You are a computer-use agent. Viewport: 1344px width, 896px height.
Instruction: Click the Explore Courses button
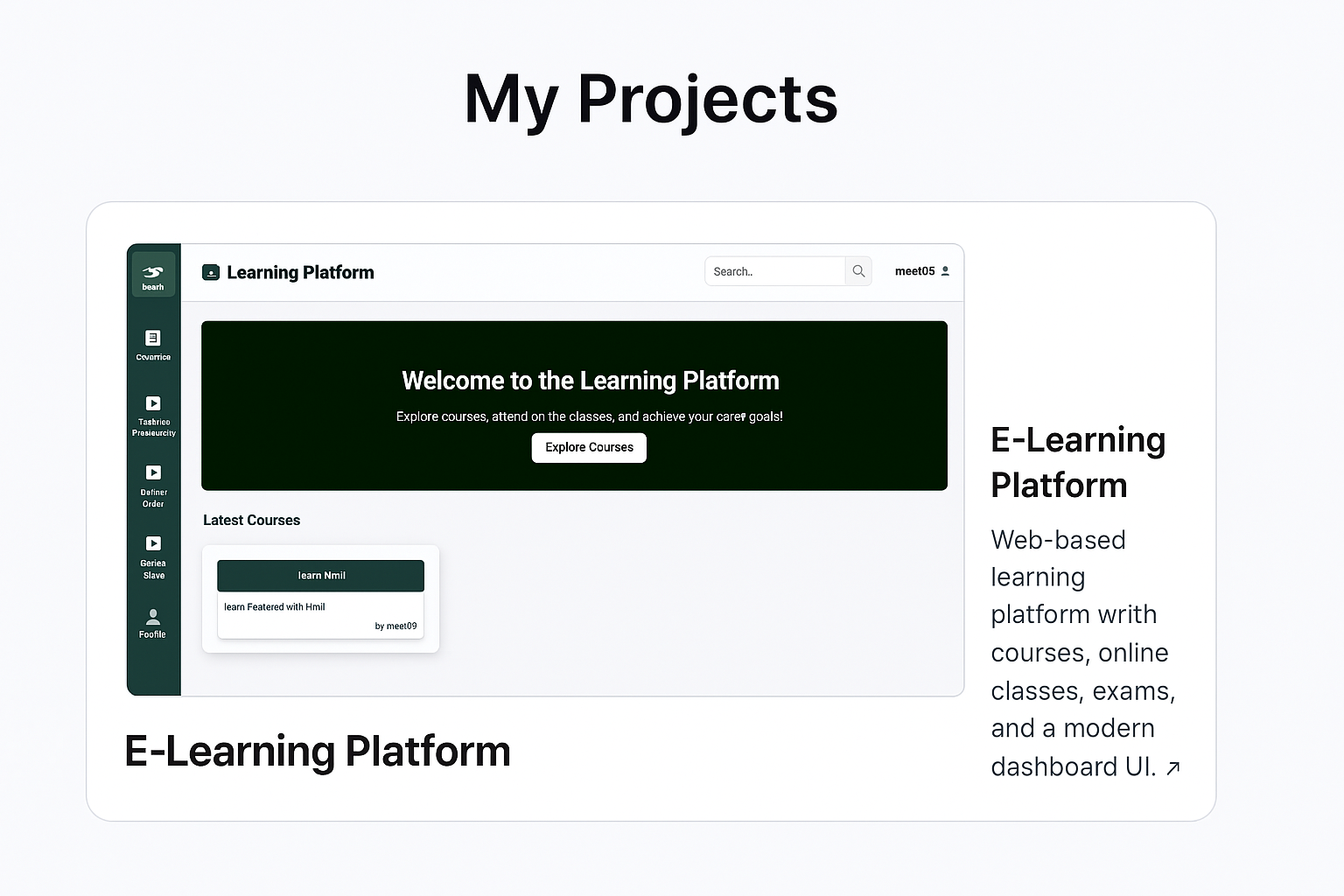589,447
